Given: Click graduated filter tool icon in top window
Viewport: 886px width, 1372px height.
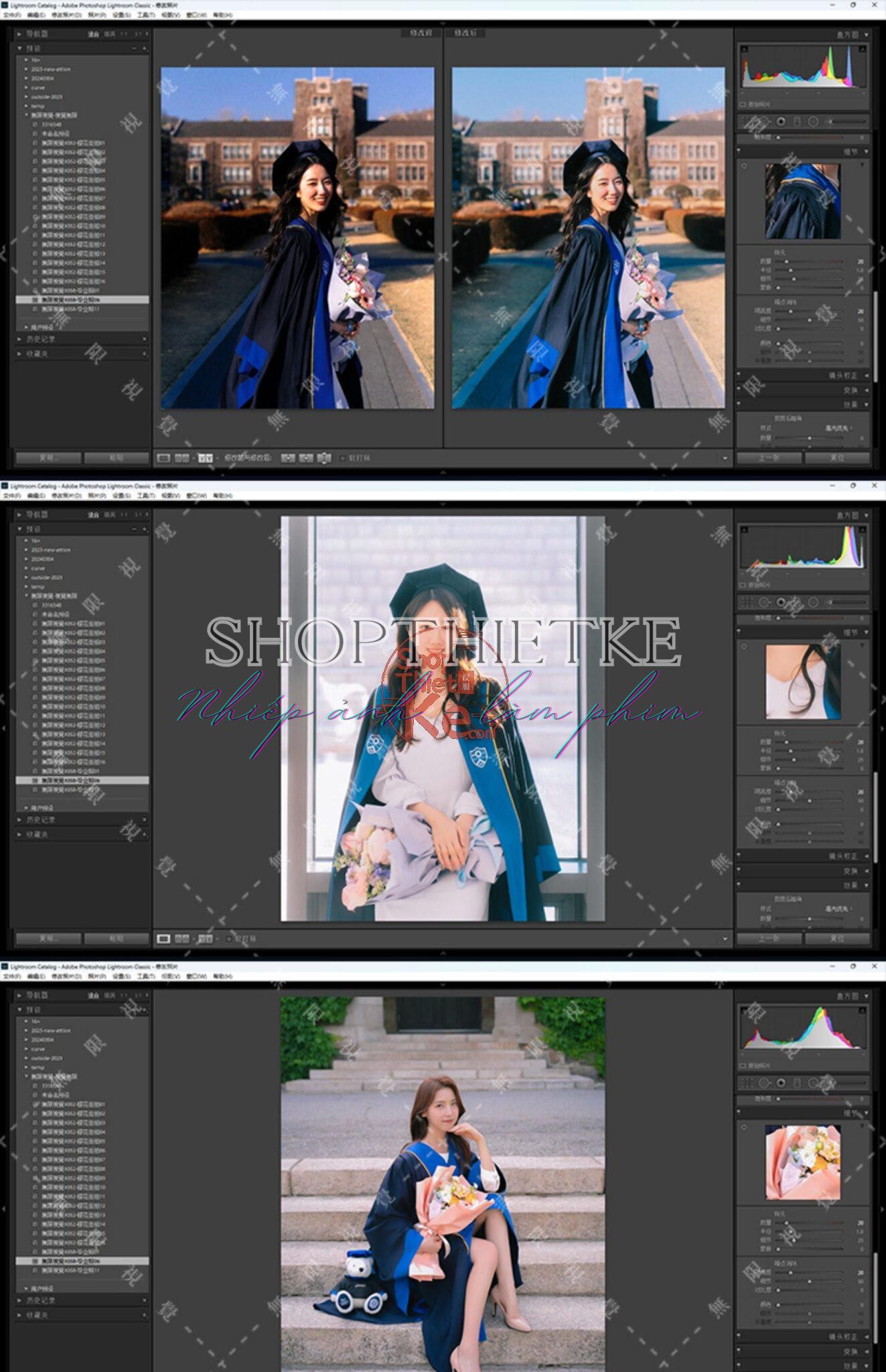Looking at the screenshot, I should point(796,121).
